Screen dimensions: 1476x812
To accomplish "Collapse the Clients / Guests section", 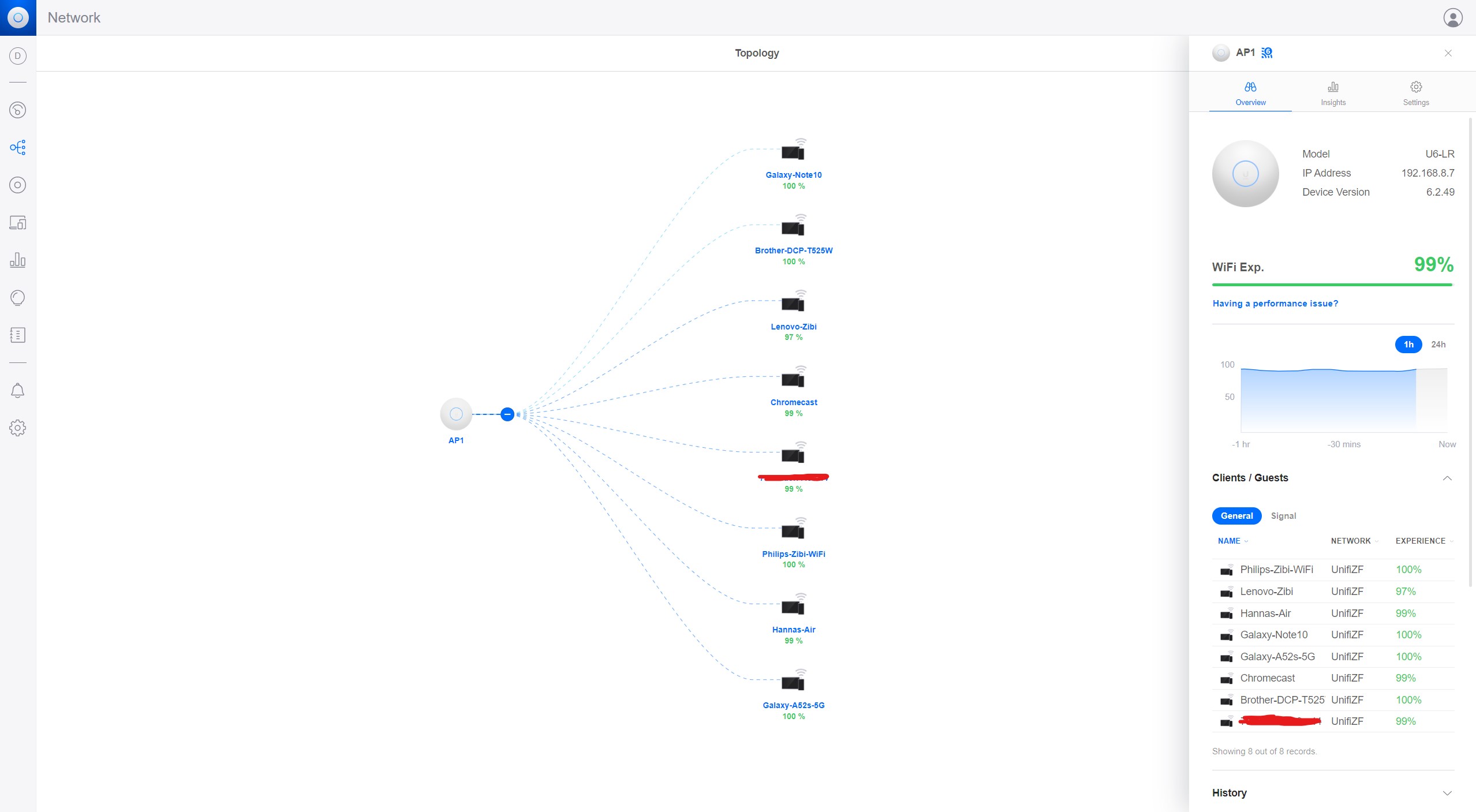I will tap(1447, 478).
